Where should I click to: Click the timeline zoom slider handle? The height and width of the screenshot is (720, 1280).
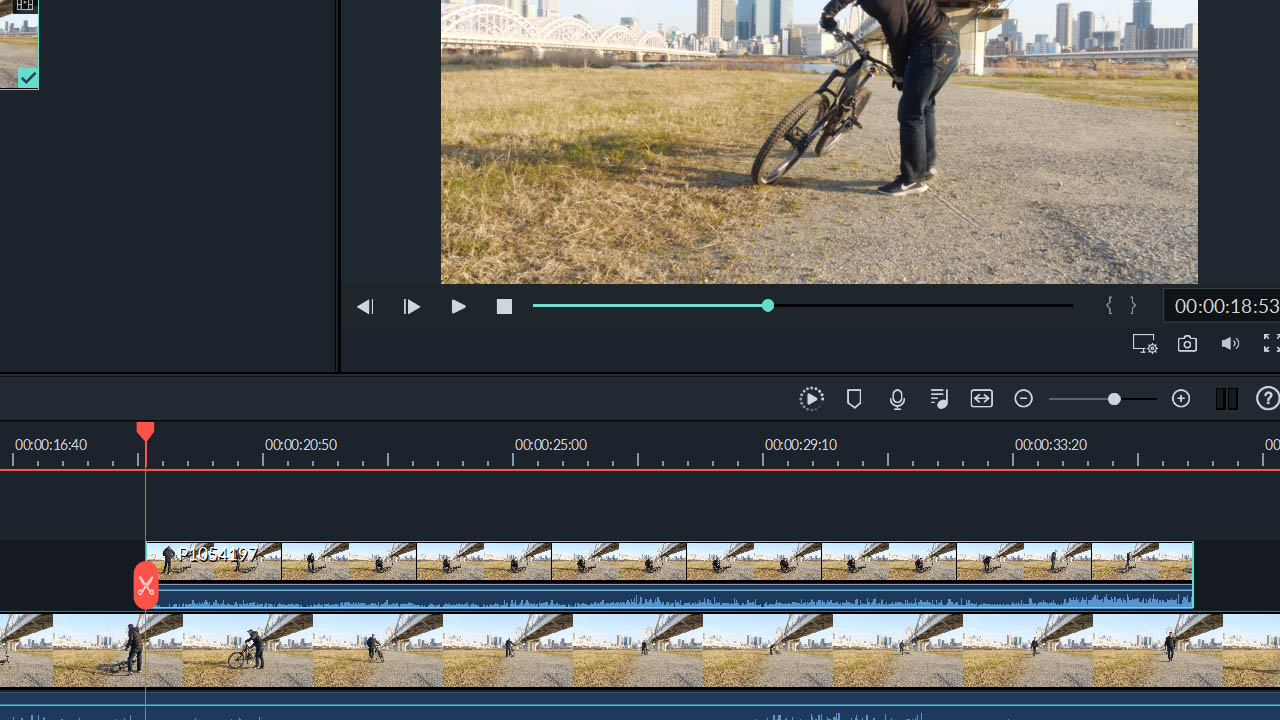point(1114,399)
